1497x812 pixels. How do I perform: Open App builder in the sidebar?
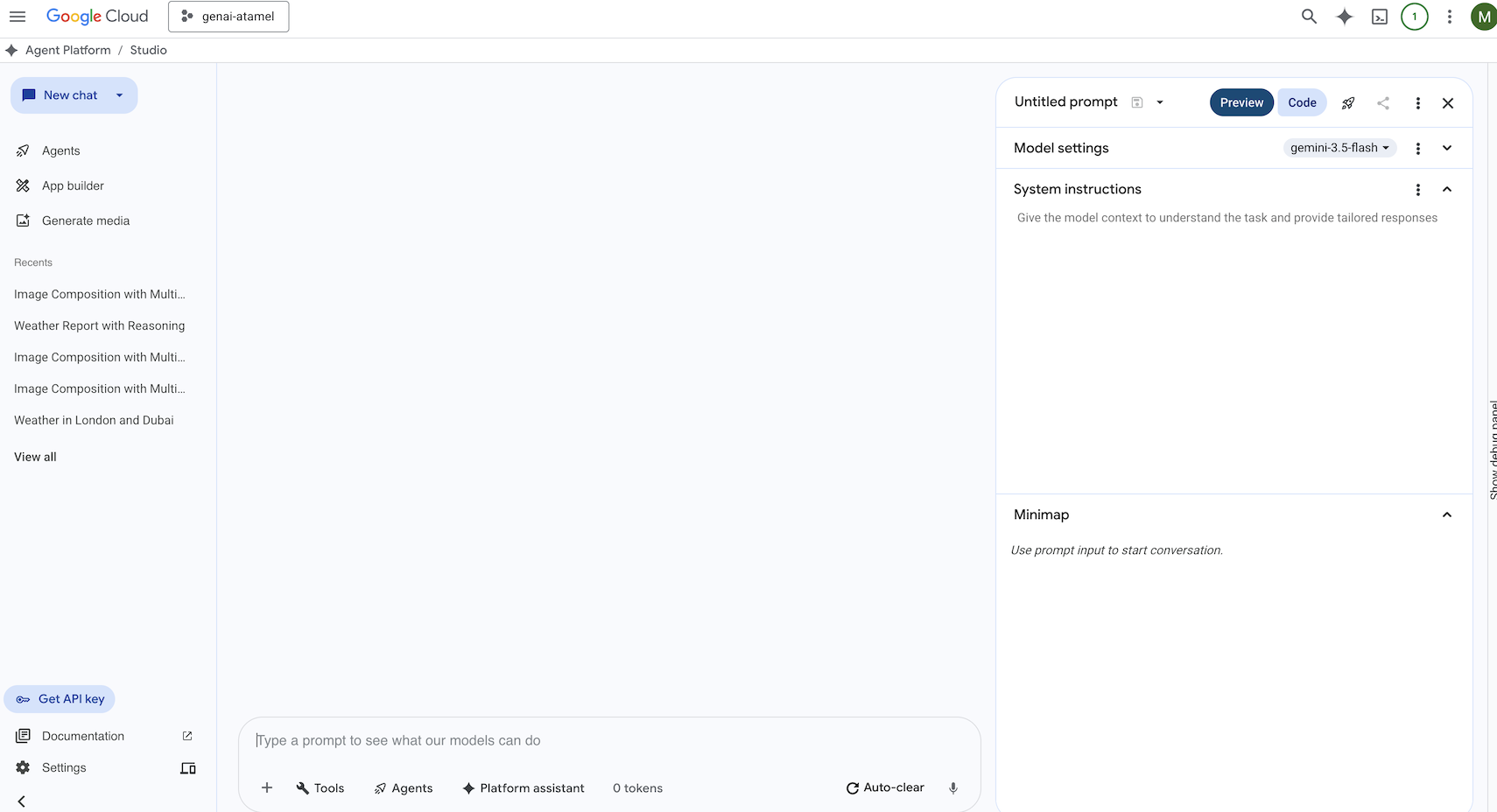click(73, 185)
